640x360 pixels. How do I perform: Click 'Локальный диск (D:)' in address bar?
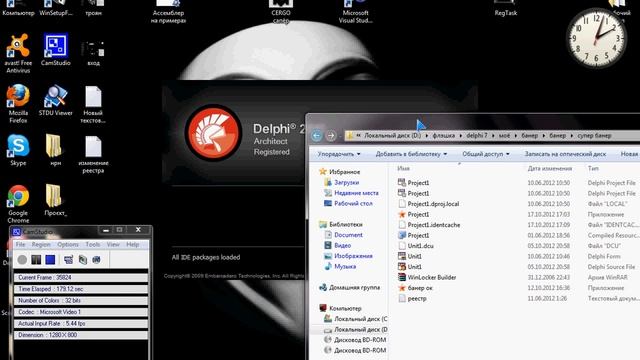pyautogui.click(x=392, y=136)
